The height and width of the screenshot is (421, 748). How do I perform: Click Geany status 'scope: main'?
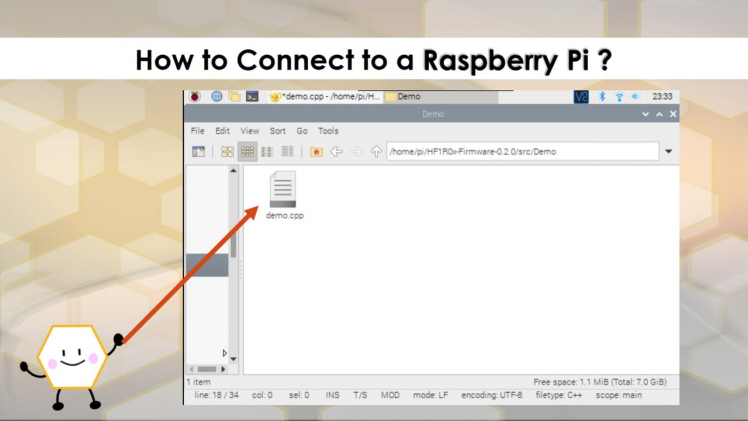pos(619,395)
